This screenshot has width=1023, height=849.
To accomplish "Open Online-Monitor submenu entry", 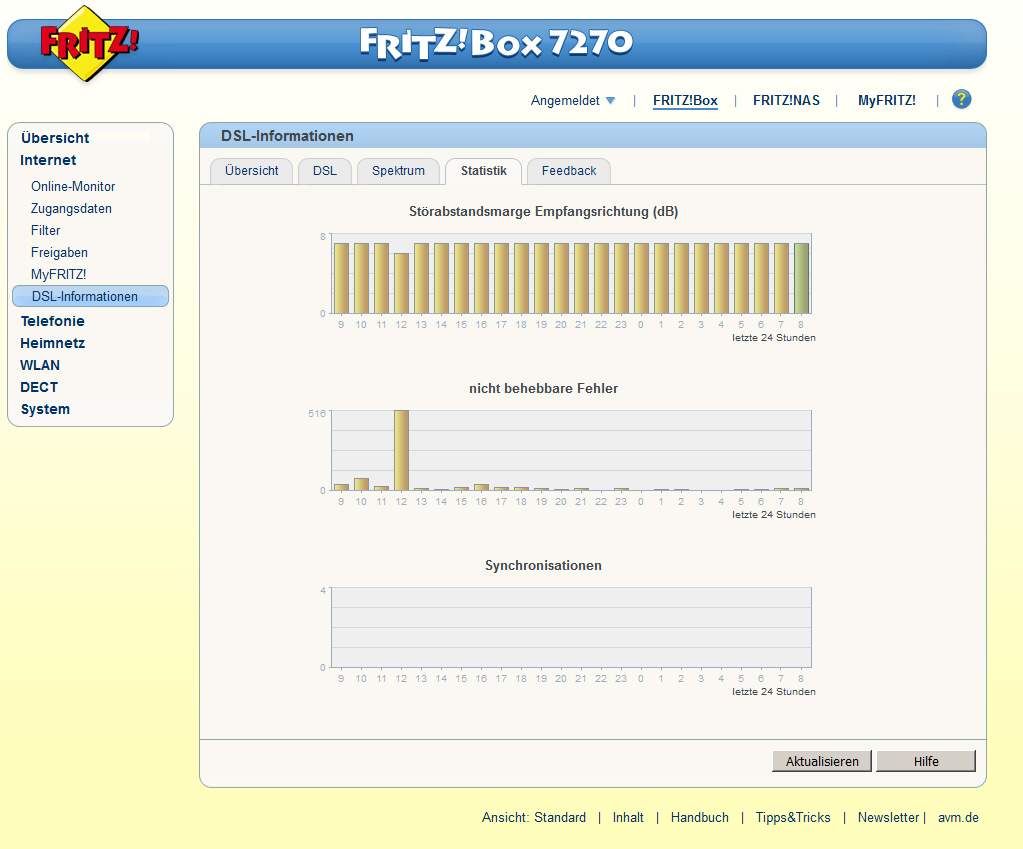I will coord(73,187).
